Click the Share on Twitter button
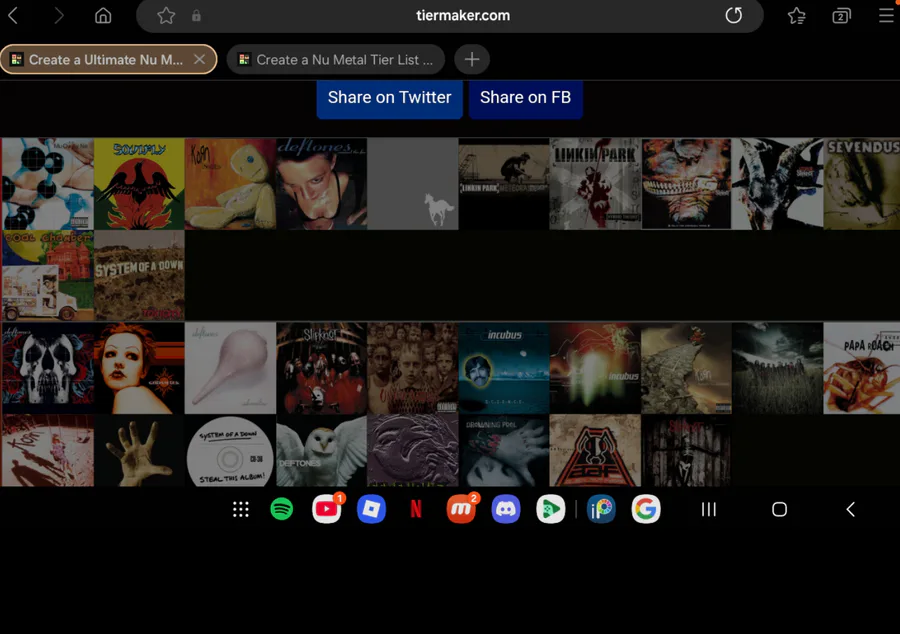900x634 pixels. (390, 99)
